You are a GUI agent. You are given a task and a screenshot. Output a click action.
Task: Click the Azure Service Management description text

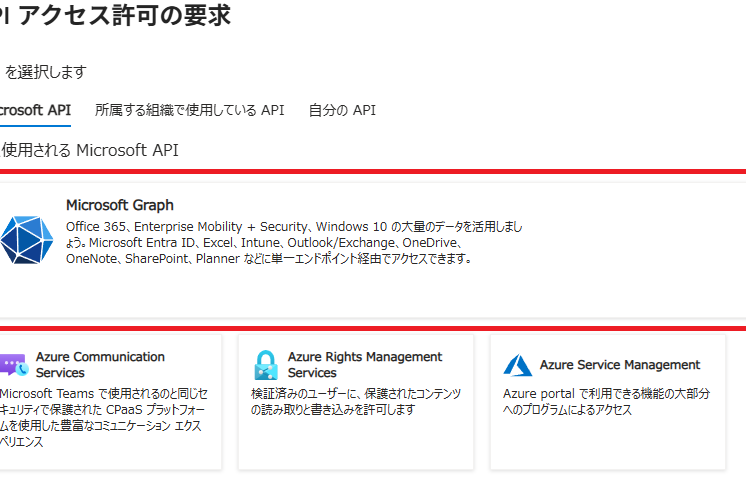[x=605, y=402]
